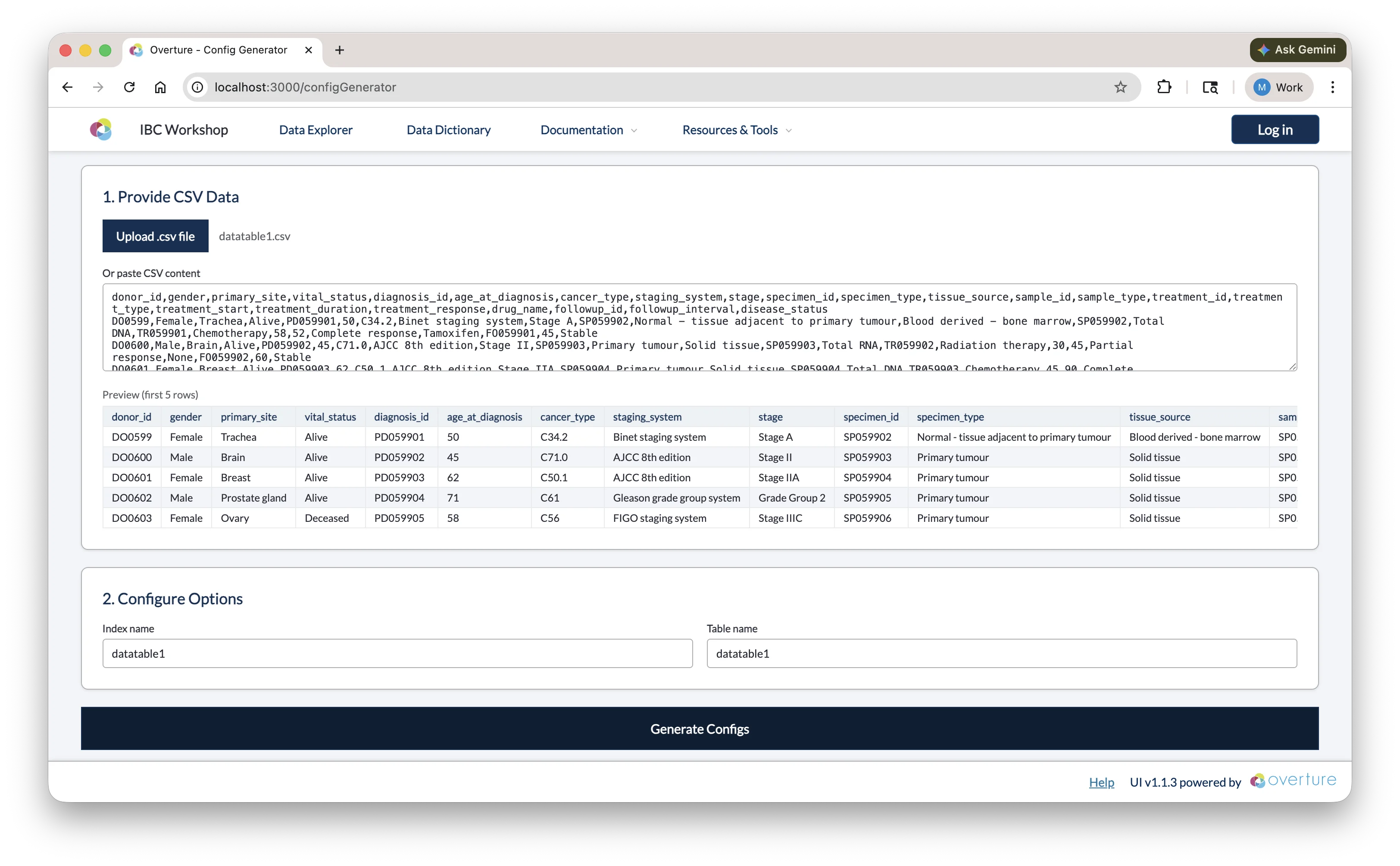Click the Overture logo beside IBC Workshop
The width and height of the screenshot is (1400, 866).
coord(101,129)
